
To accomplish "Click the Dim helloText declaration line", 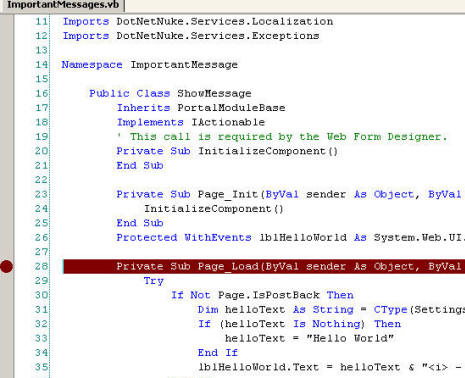I will 331,310.
